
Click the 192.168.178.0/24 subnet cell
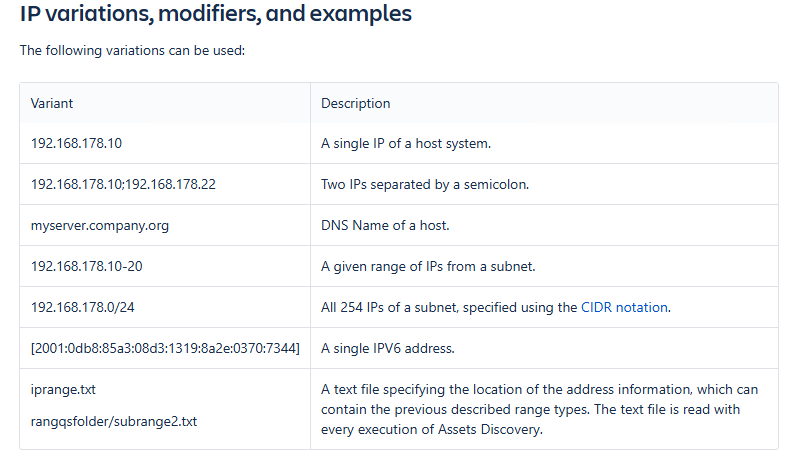pyautogui.click(x=83, y=307)
